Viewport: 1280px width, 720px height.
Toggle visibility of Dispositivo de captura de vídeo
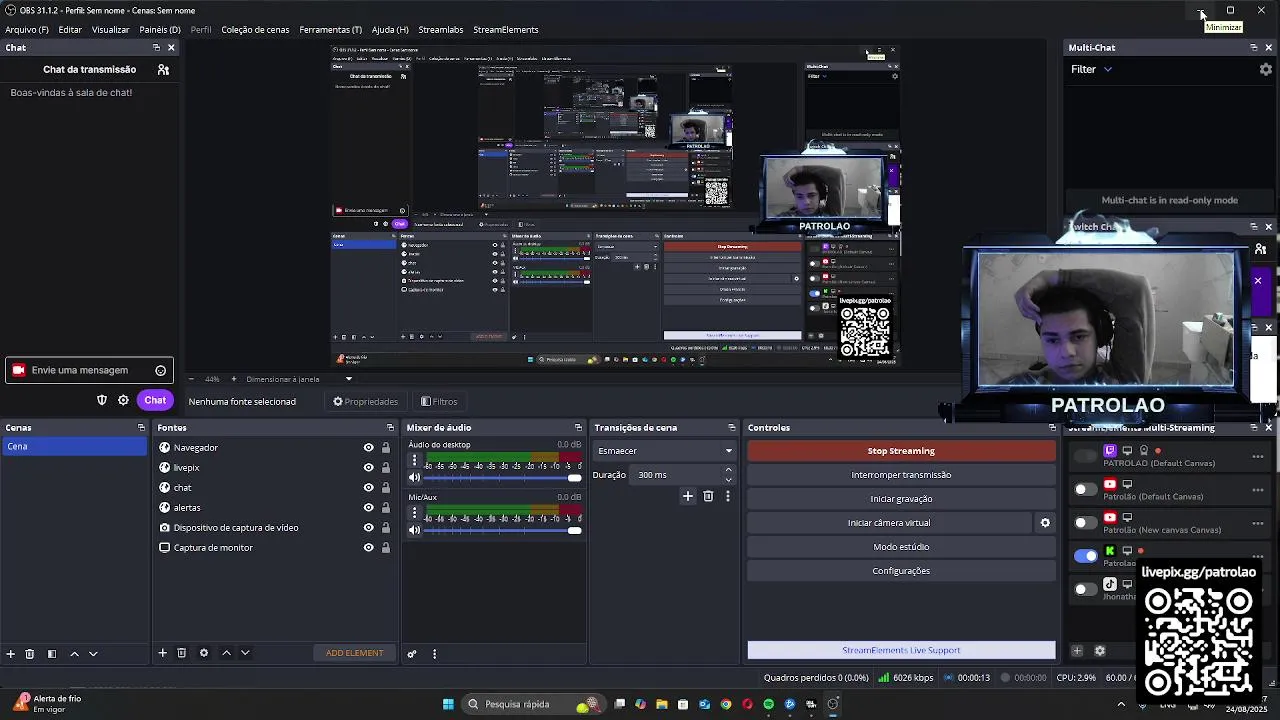click(x=368, y=528)
